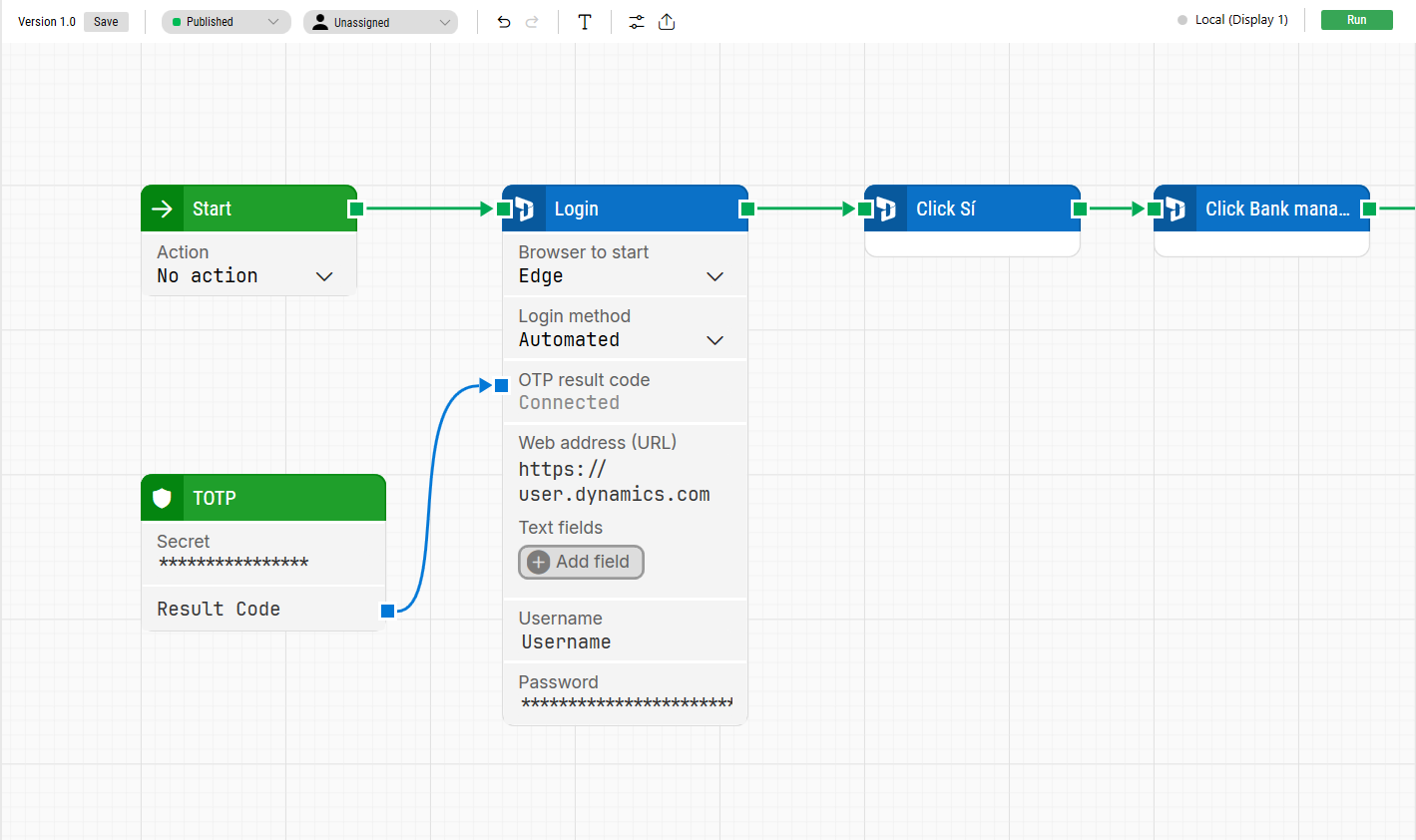Click the green arrow icon on Start node

[162, 208]
